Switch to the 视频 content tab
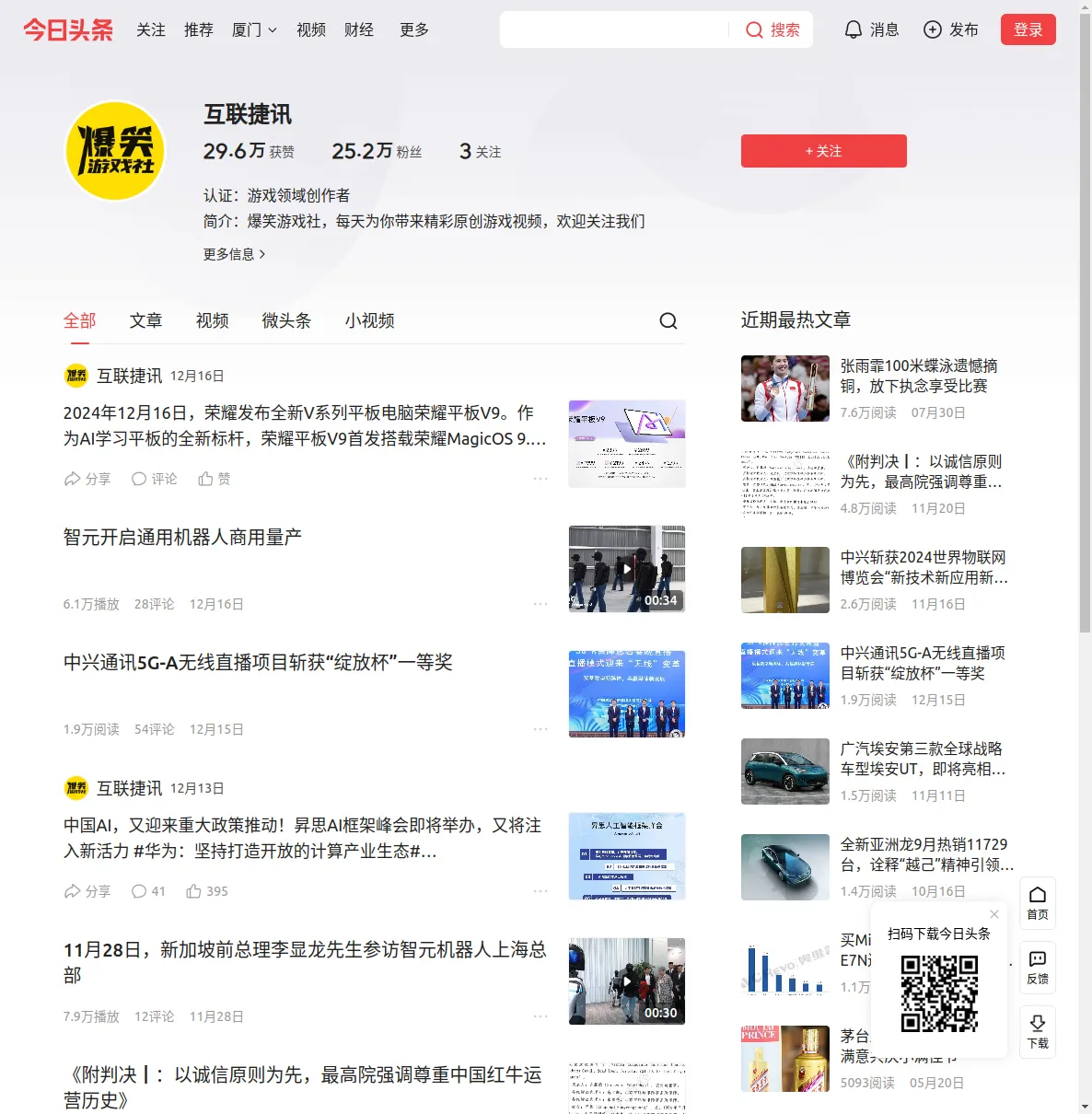The width and height of the screenshot is (1092, 1114). 213,320
